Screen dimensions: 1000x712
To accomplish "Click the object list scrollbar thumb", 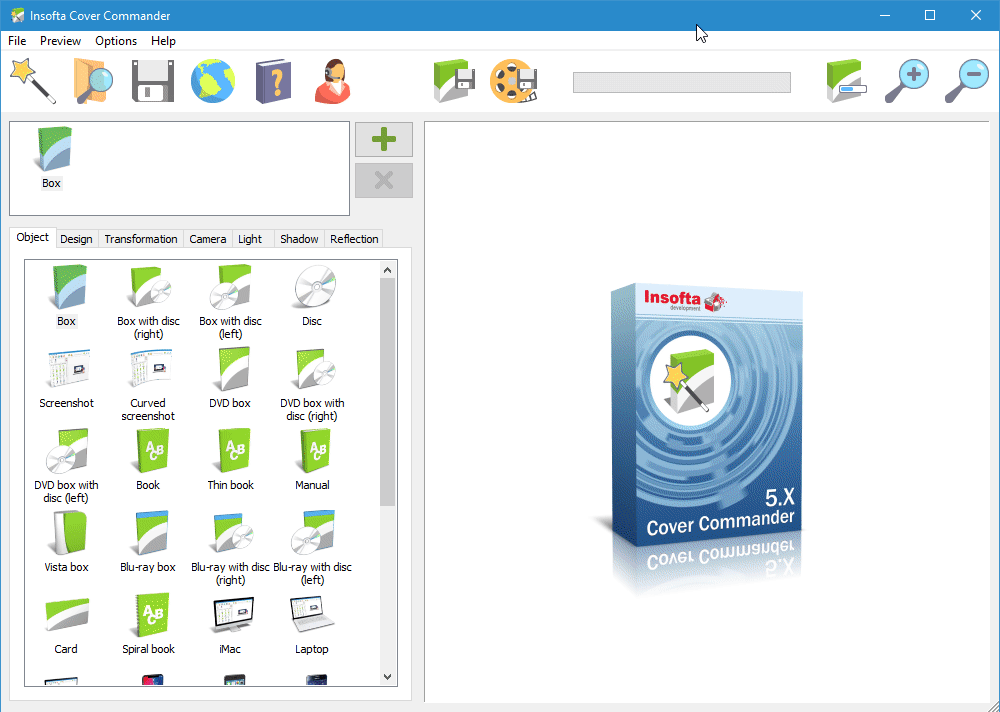I will point(387,392).
